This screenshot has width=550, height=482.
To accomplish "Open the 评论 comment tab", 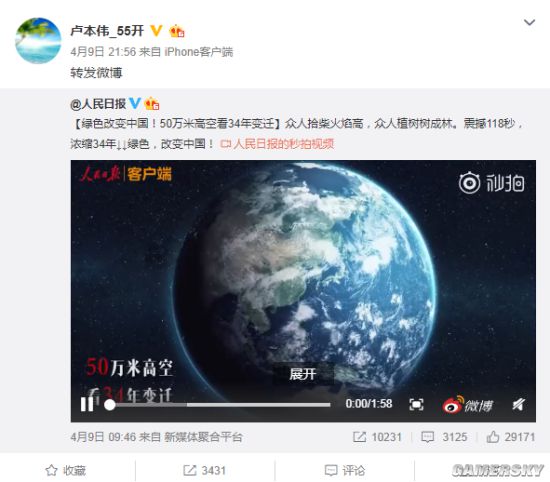I will 345,470.
